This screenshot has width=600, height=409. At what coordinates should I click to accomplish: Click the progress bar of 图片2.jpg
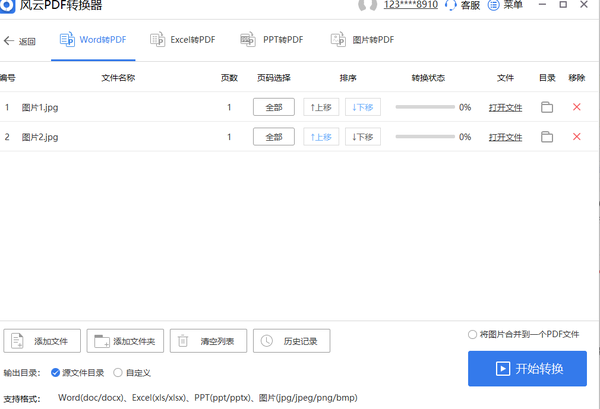tap(425, 137)
